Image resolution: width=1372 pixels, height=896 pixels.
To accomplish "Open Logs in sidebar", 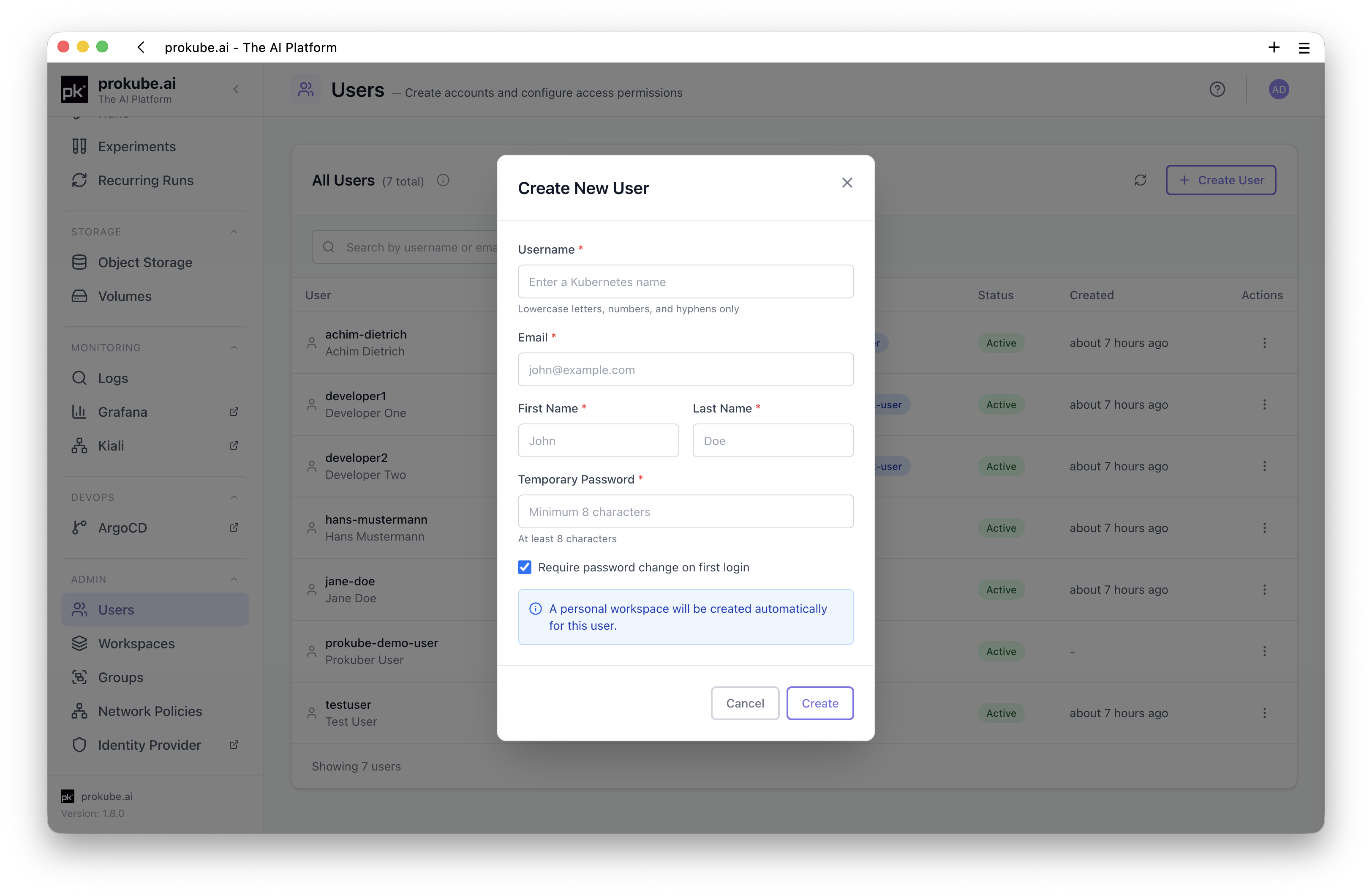I will [x=155, y=378].
